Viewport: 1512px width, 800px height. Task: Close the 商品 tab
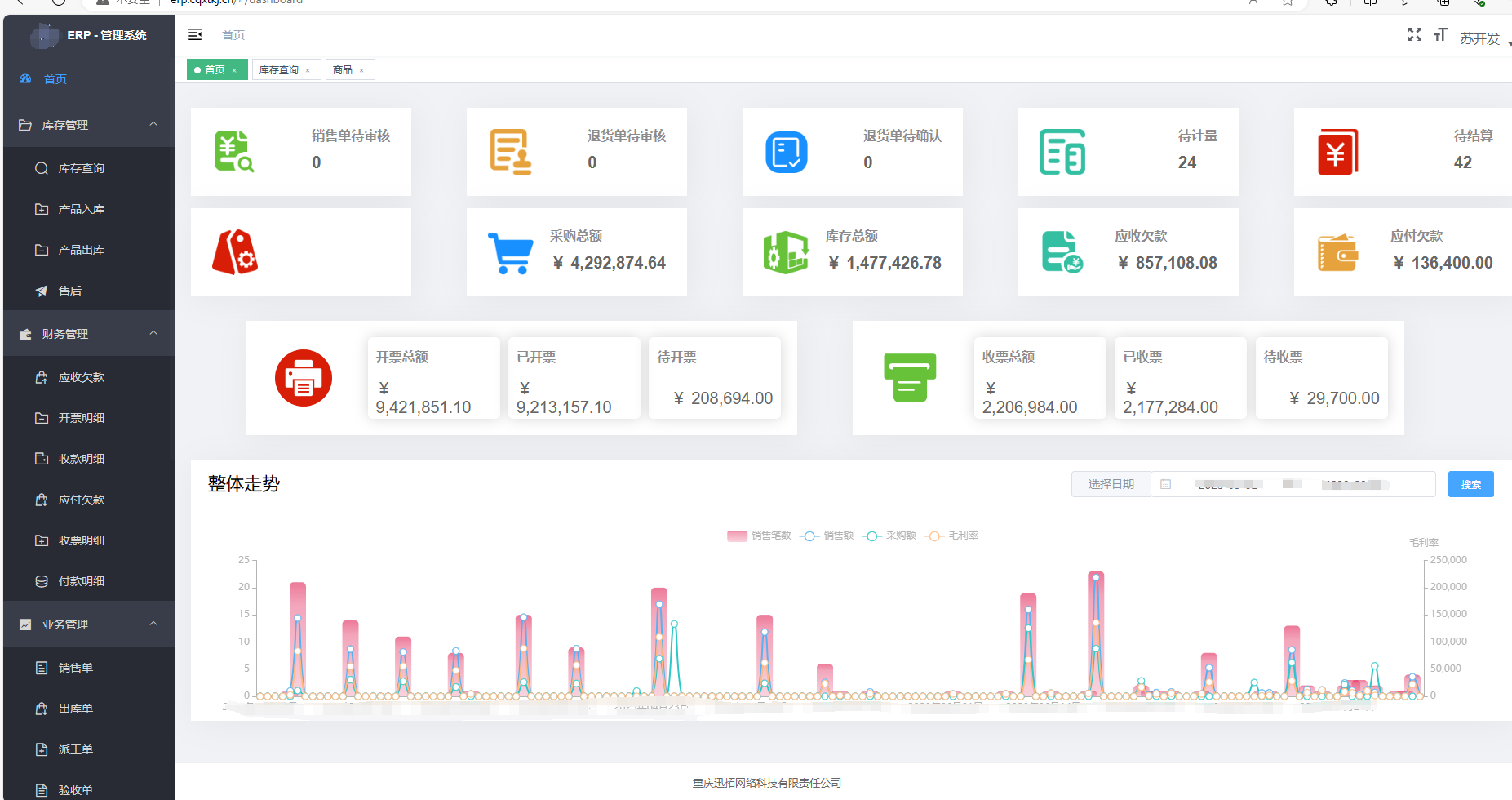click(x=361, y=71)
